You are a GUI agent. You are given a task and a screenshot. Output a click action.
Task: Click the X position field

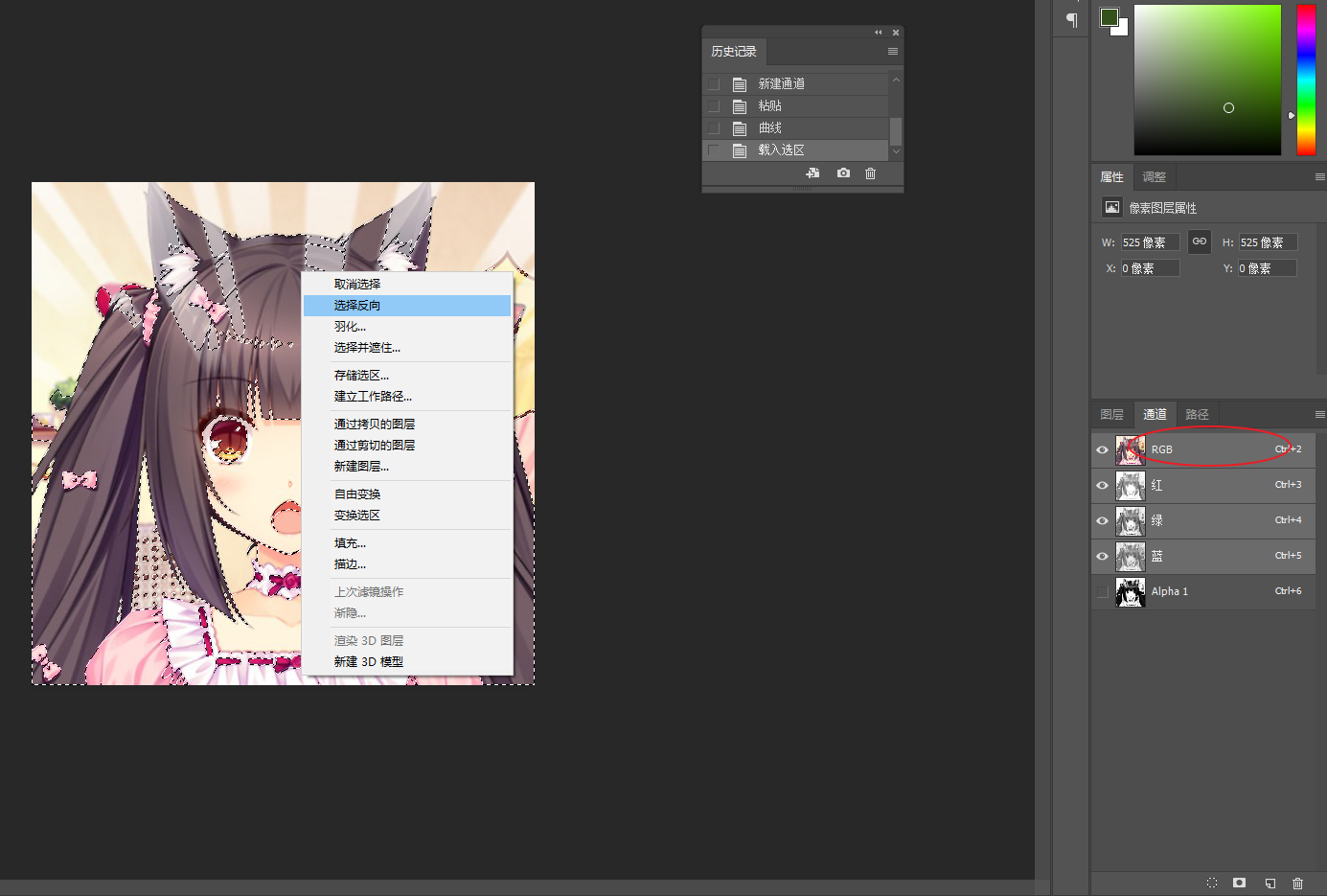tap(1150, 268)
